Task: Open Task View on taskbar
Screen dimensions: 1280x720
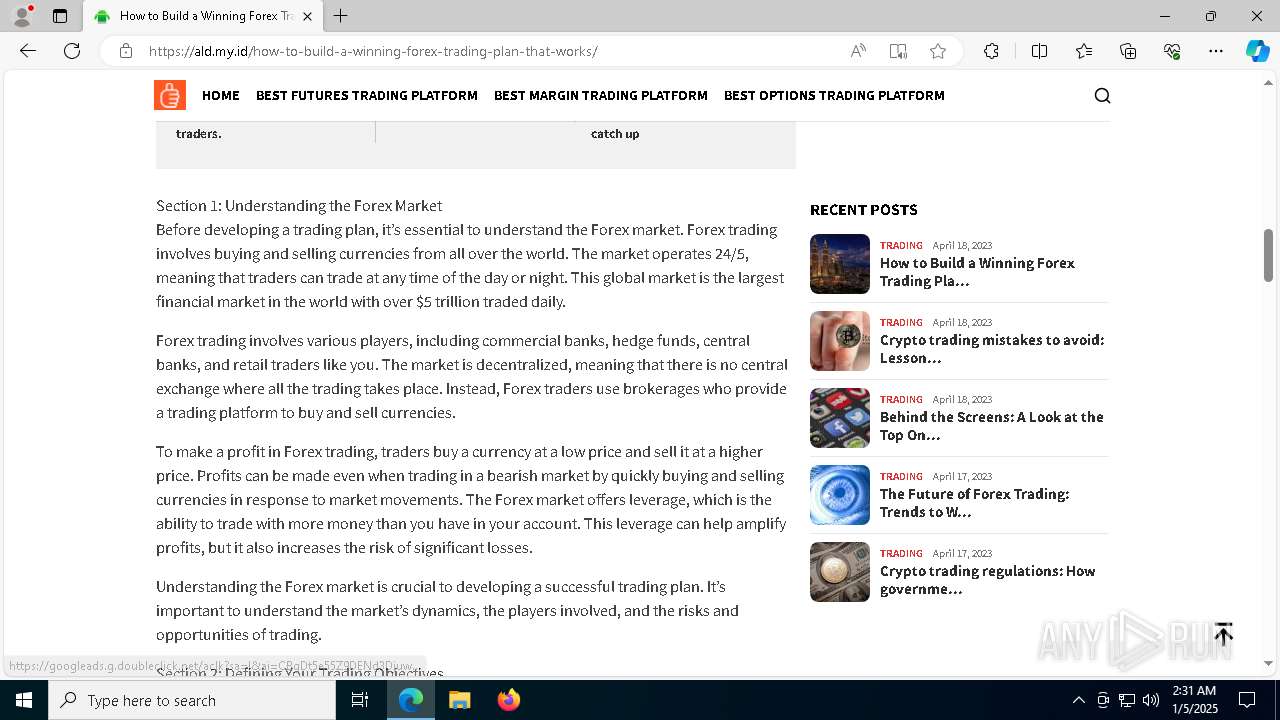Action: coord(360,700)
